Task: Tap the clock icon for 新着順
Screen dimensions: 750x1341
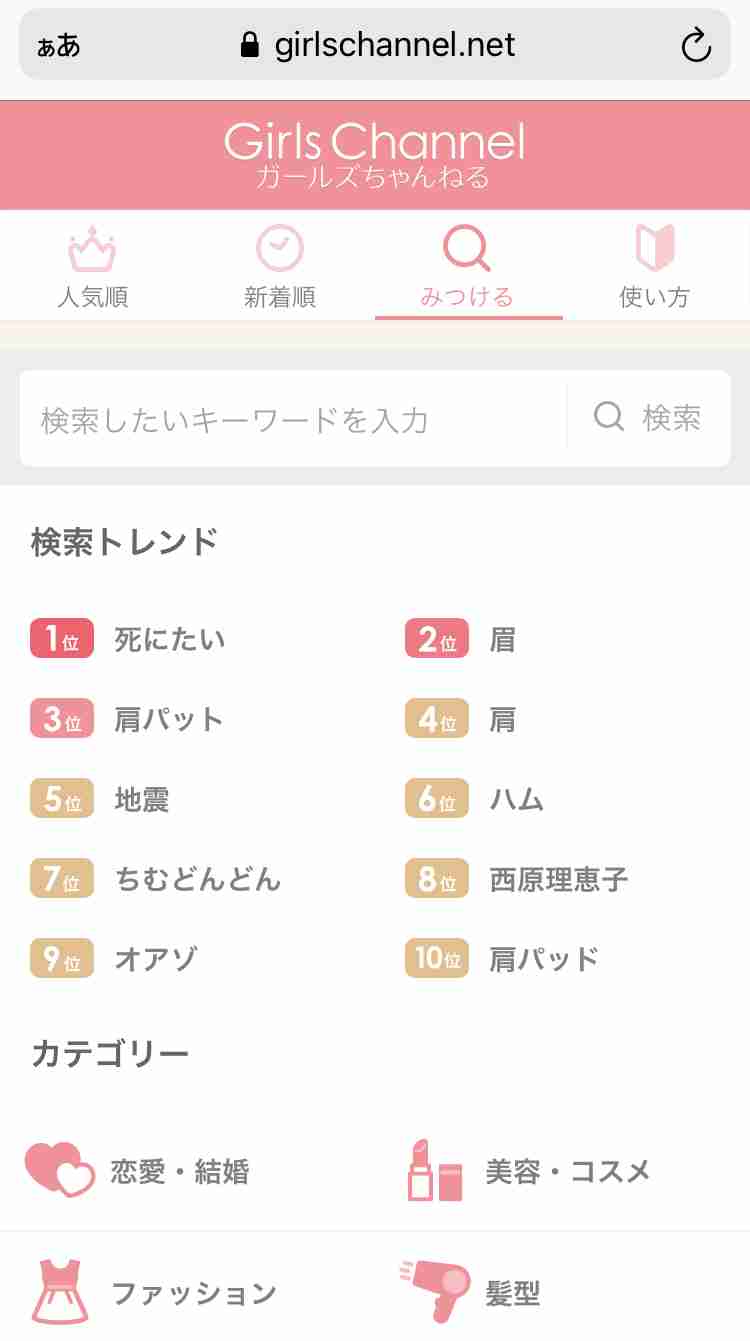Action: point(280,248)
